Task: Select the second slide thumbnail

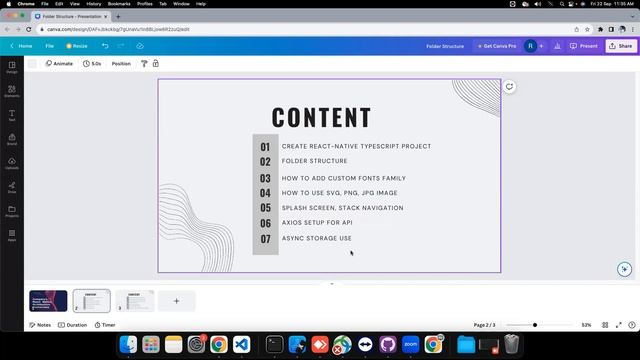Action: click(x=91, y=301)
